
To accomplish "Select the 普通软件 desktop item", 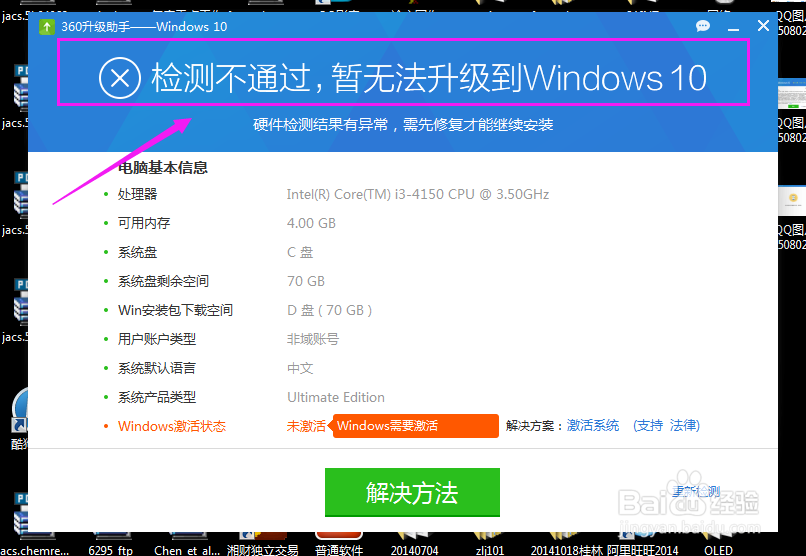I will tap(339, 545).
